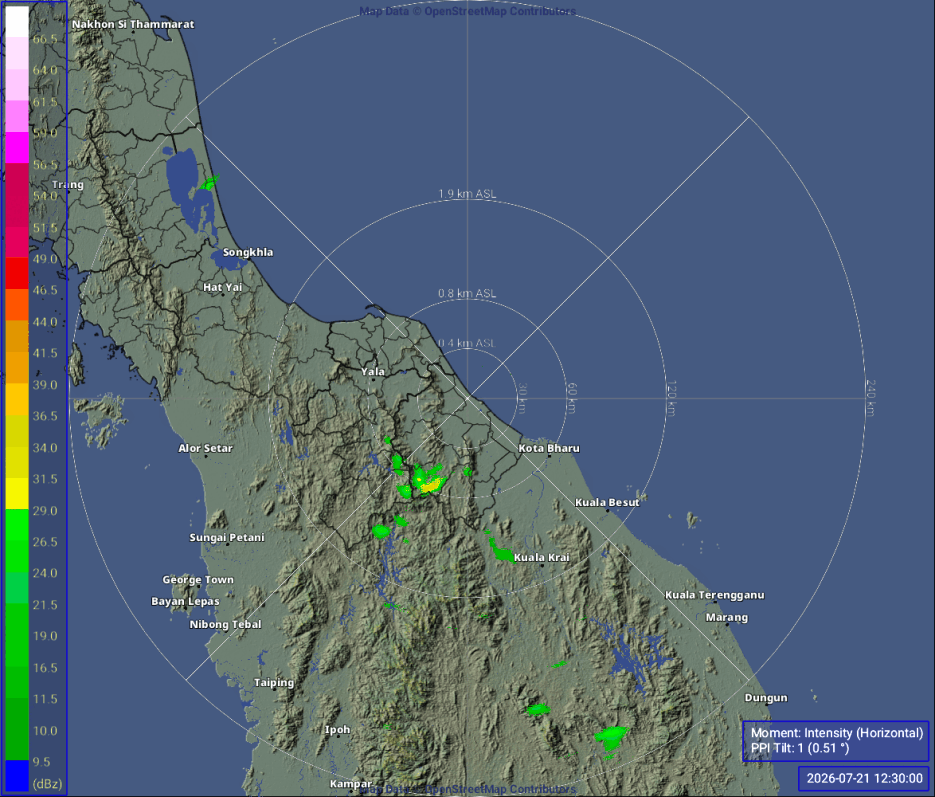Screen dimensions: 935x797
Task: Click the green radar echo near Songkhla lake
Action: [209, 182]
